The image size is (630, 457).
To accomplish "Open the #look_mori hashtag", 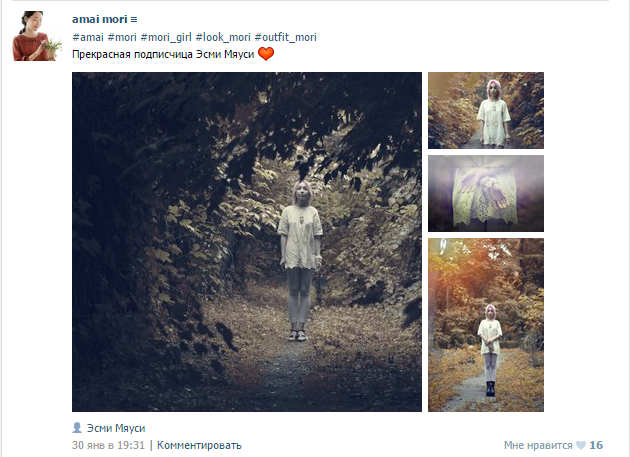I will pos(223,37).
